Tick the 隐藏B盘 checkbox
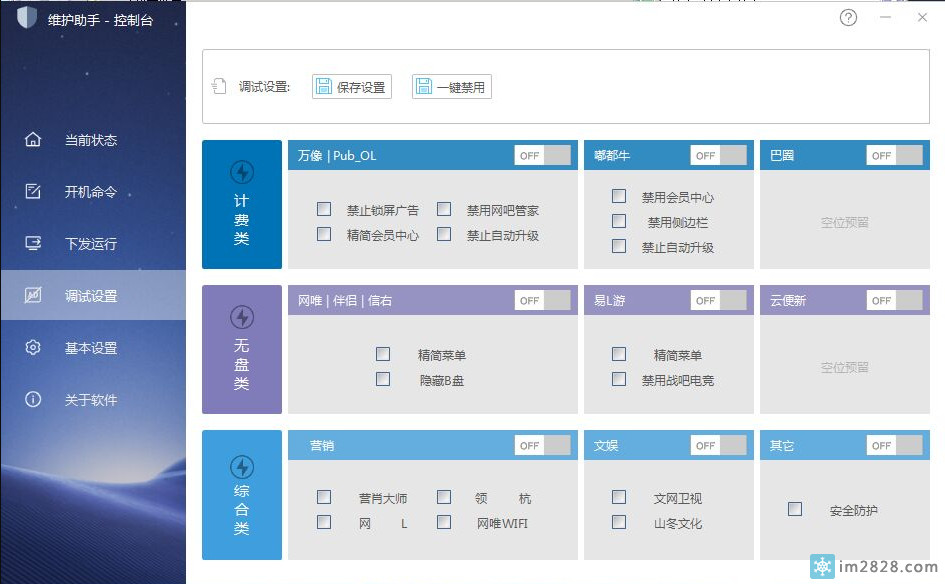945x584 pixels. 383,379
